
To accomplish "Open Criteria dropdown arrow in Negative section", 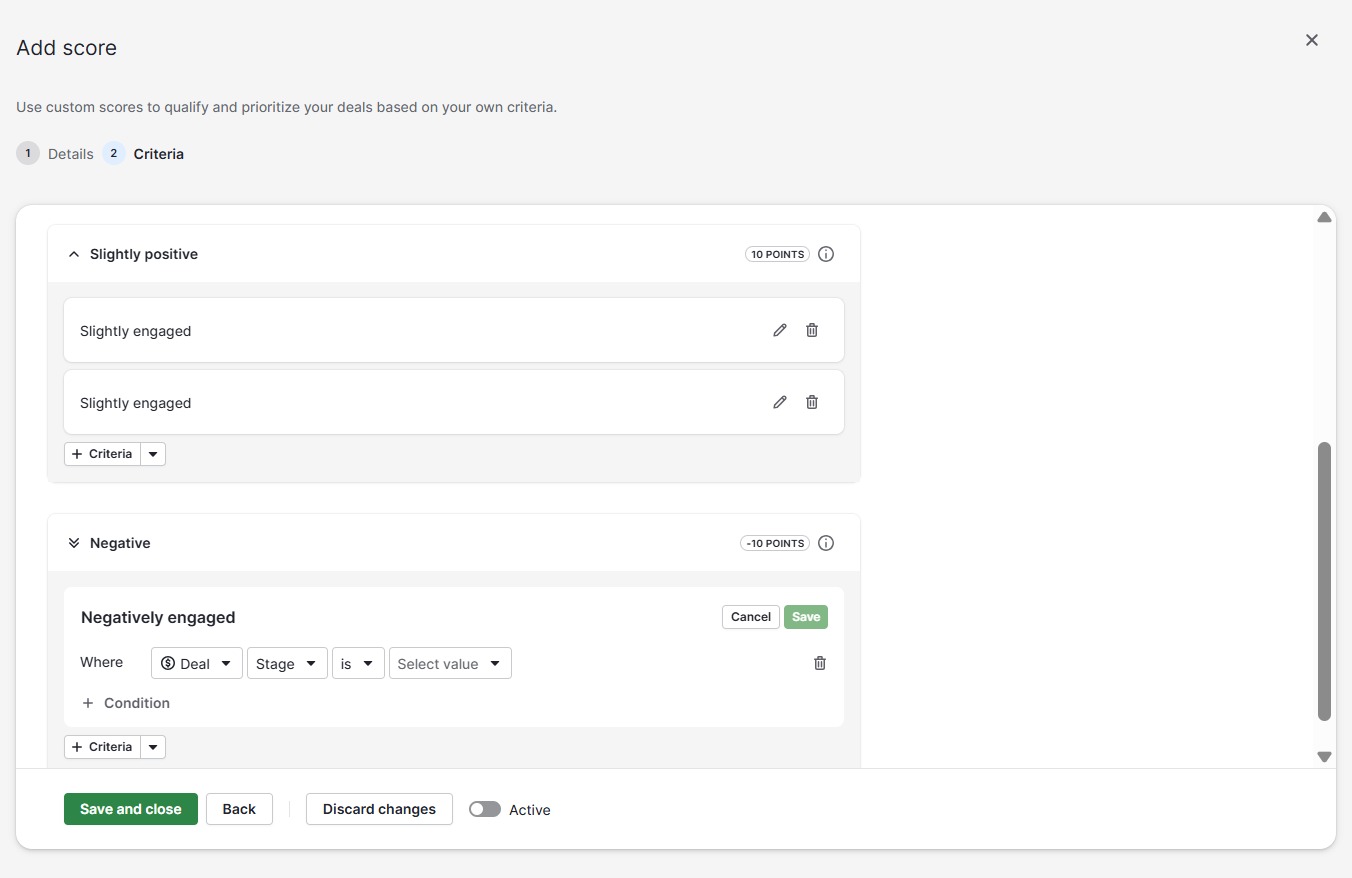I will [153, 747].
